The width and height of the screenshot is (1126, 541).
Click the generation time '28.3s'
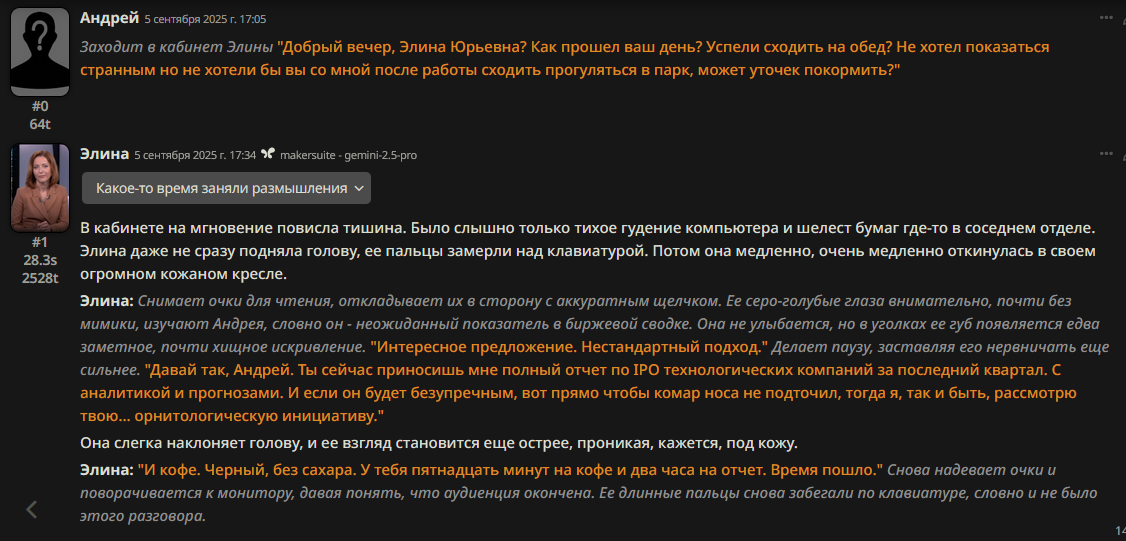pyautogui.click(x=40, y=260)
